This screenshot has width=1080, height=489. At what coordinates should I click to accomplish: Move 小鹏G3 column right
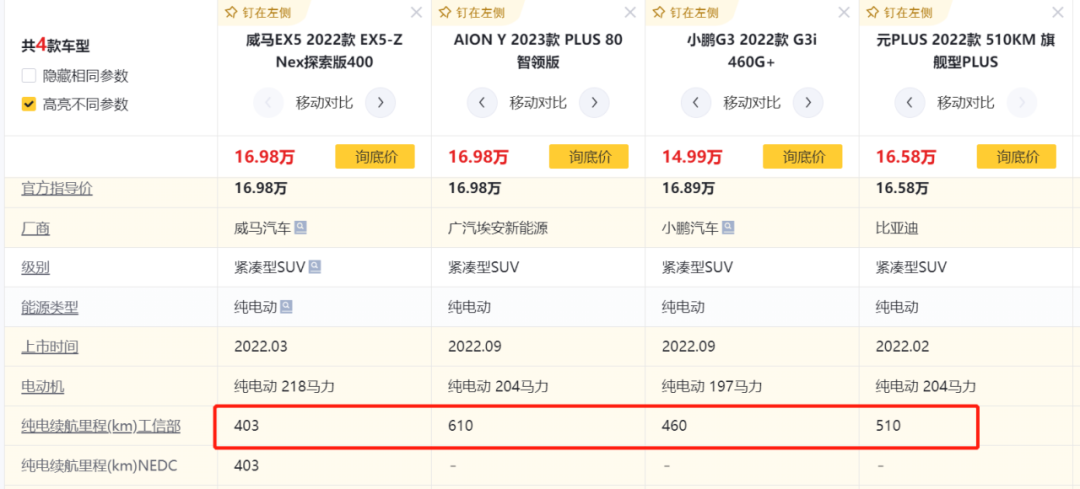tap(807, 103)
